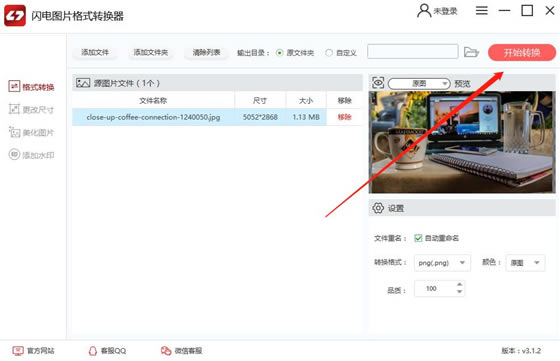Increase quality value with up arrow
This screenshot has height=361, width=560.
tap(460, 285)
